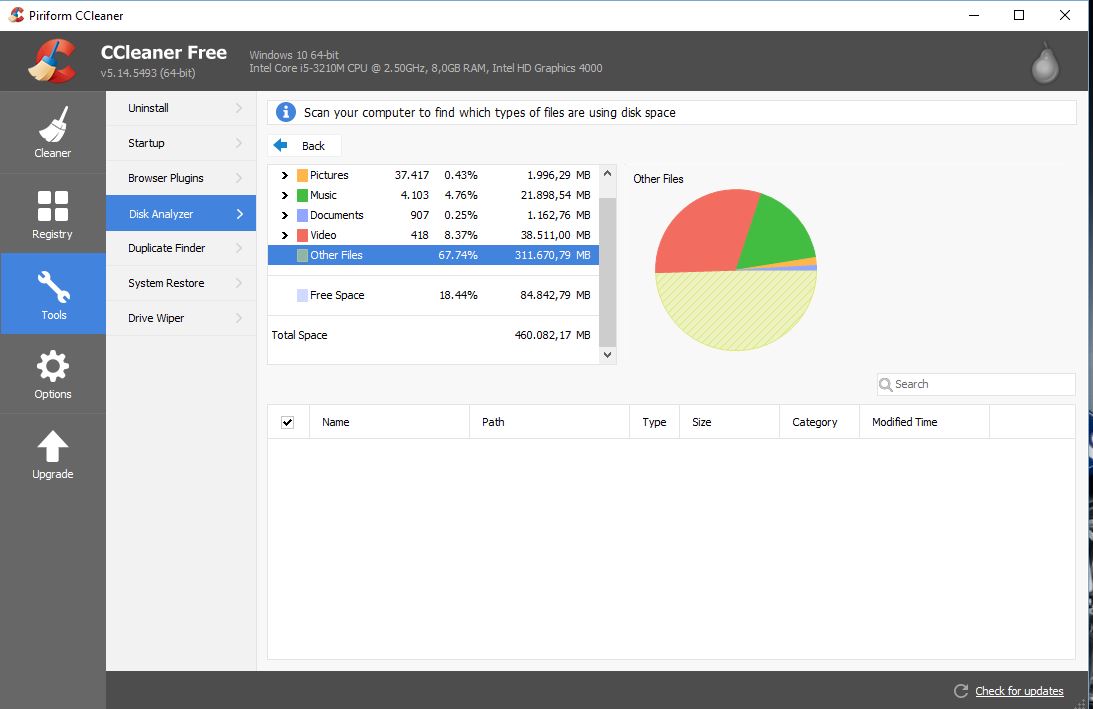Maximize the CCleaner window
1093x709 pixels.
(1018, 15)
